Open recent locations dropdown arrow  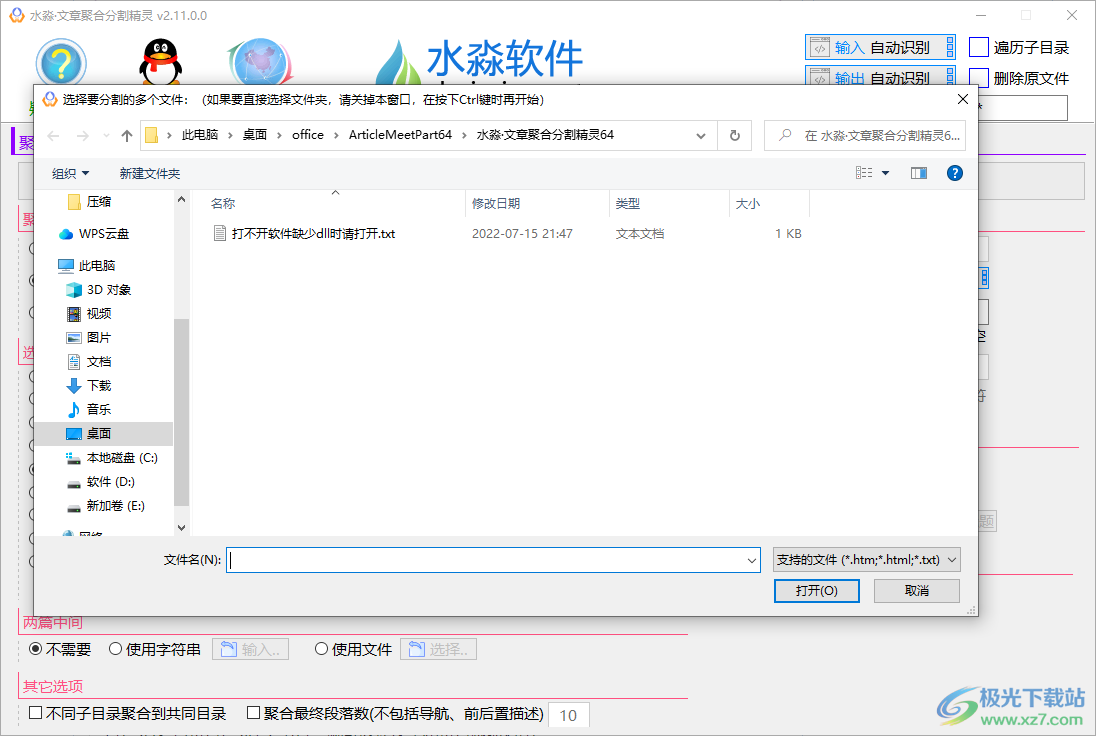tap(106, 136)
